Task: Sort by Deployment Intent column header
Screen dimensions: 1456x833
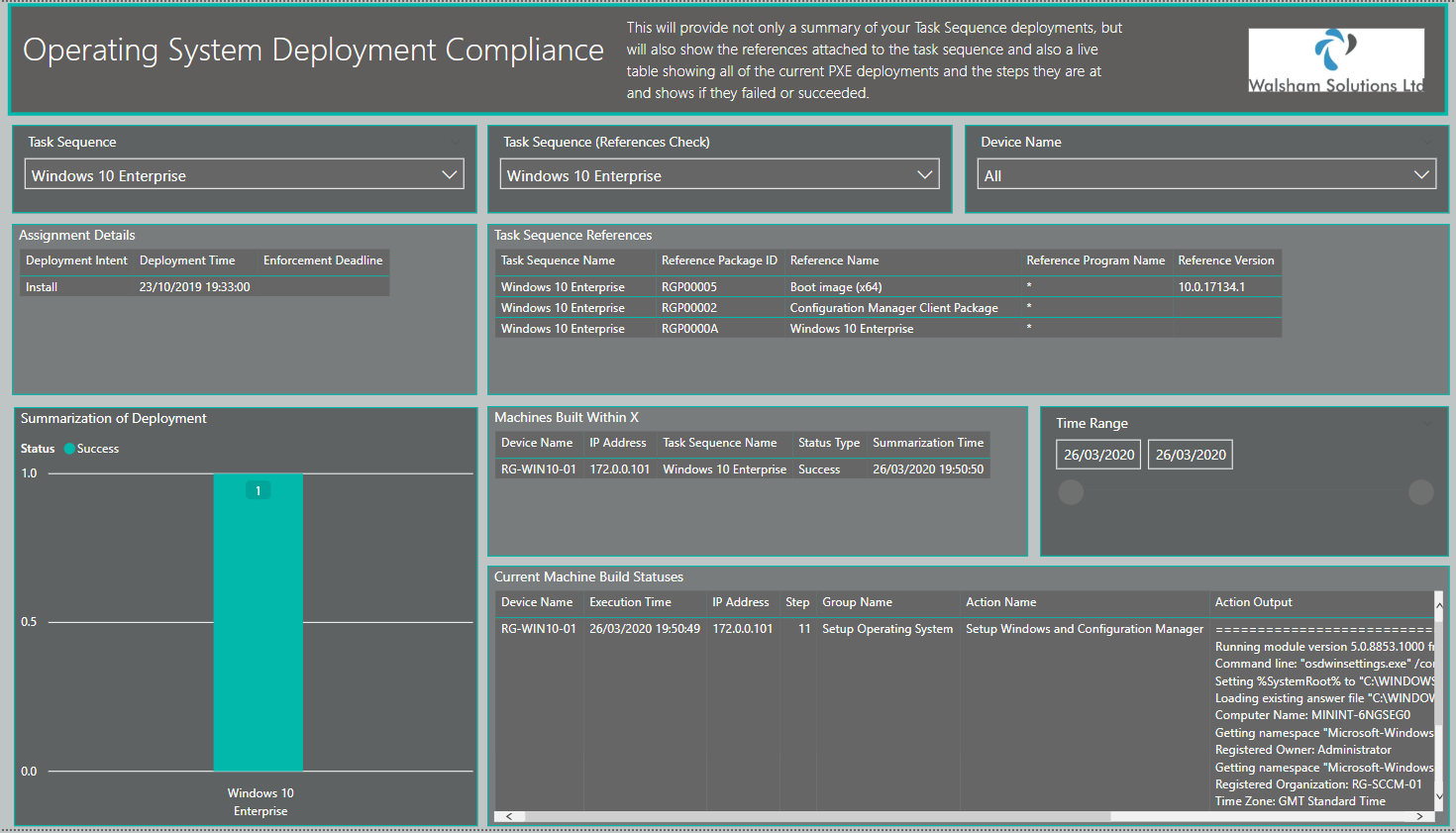Action: [x=76, y=260]
